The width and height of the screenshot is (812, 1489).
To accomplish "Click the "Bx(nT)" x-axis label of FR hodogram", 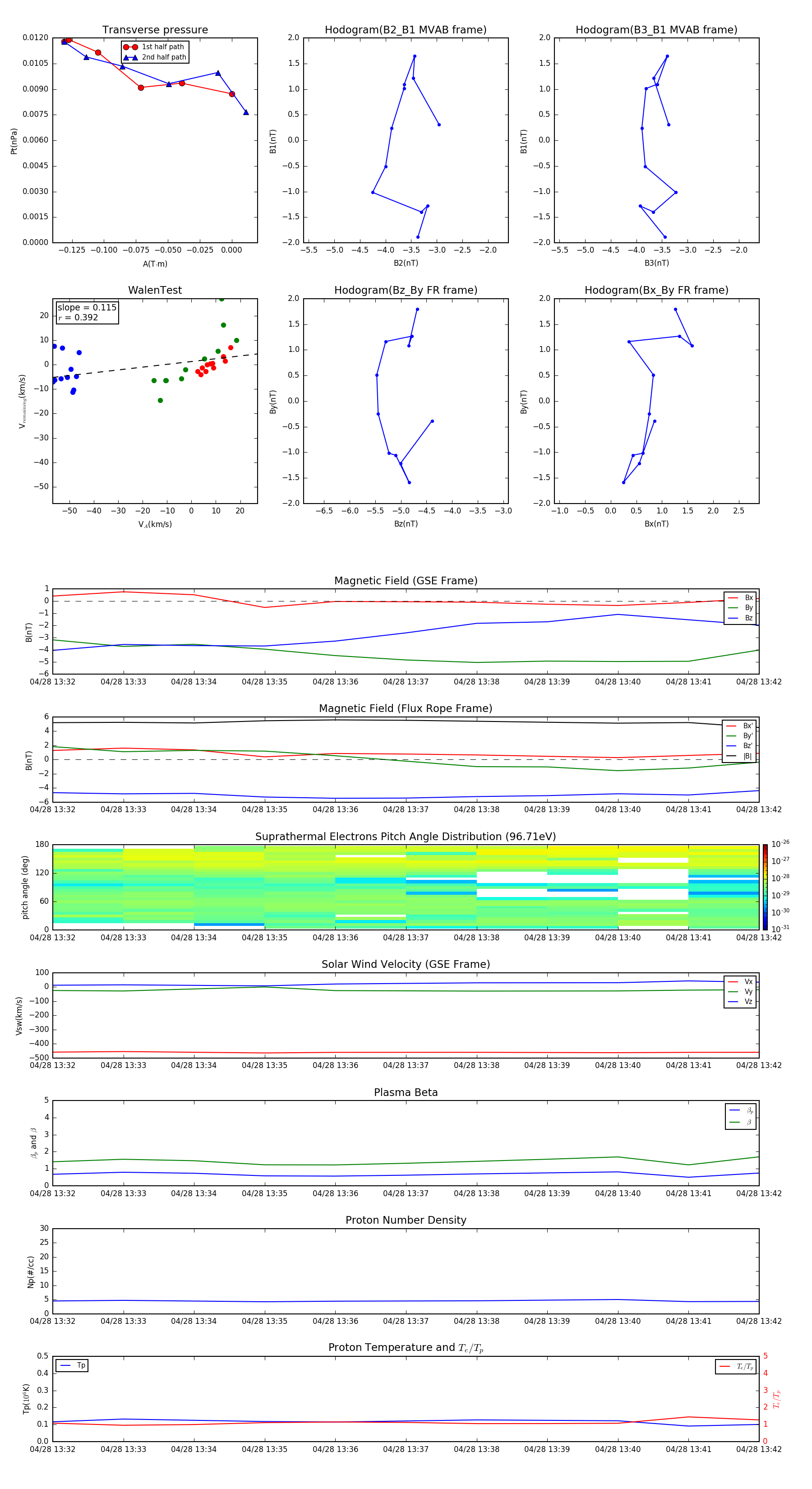I will coord(656,524).
